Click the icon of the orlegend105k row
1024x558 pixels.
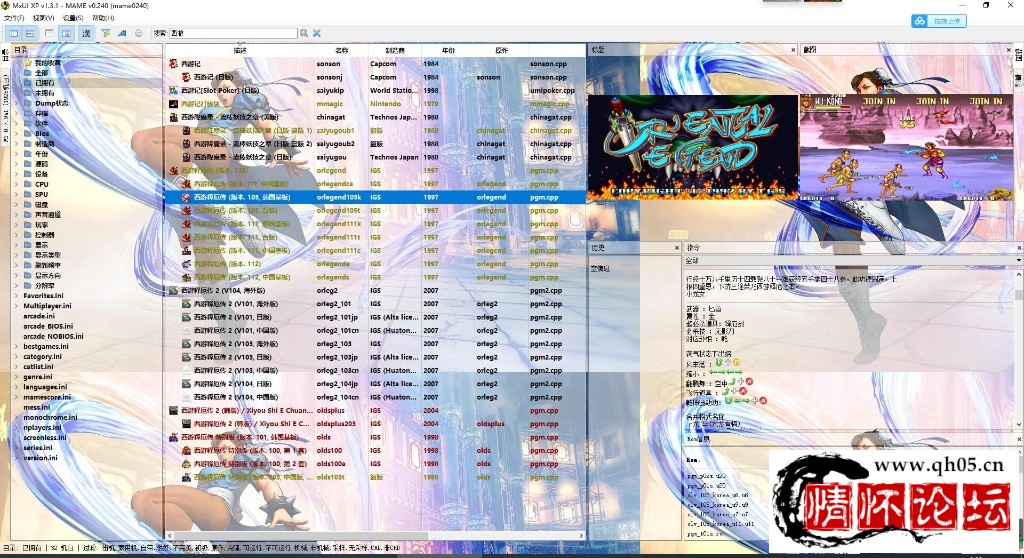[187, 197]
